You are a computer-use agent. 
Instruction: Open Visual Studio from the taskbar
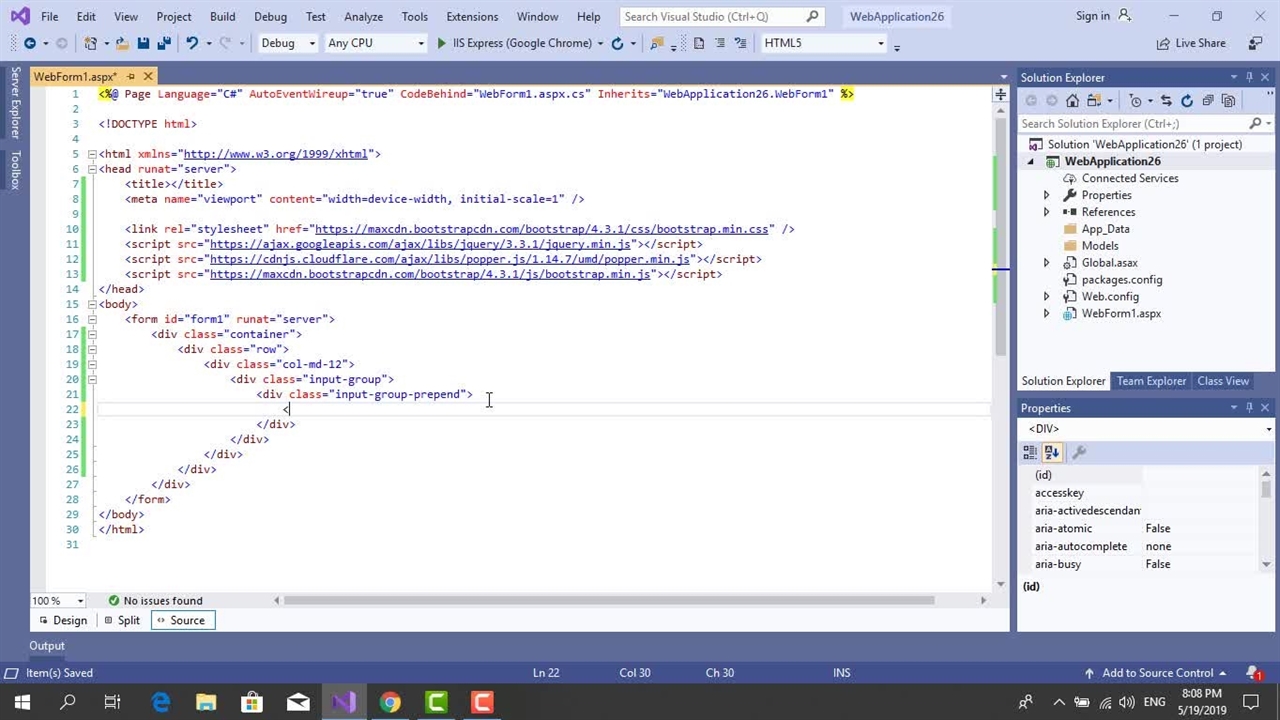click(344, 702)
